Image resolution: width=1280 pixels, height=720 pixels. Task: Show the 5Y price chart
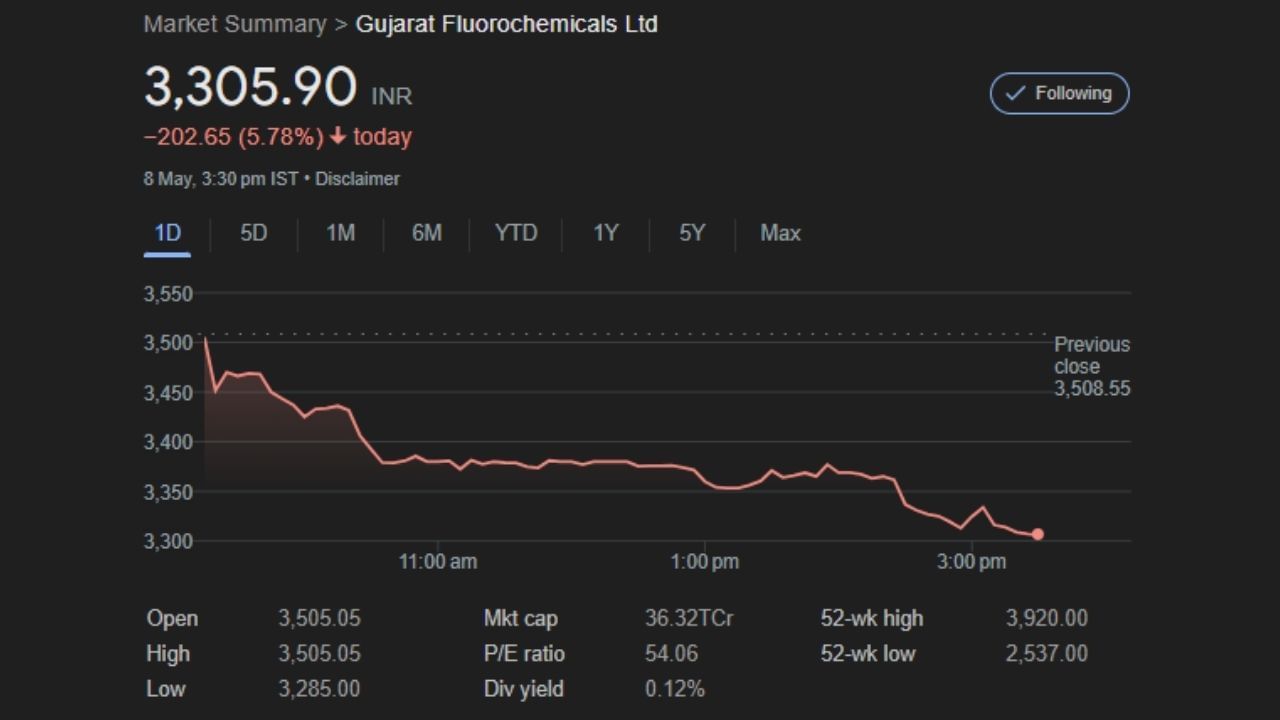(x=692, y=233)
